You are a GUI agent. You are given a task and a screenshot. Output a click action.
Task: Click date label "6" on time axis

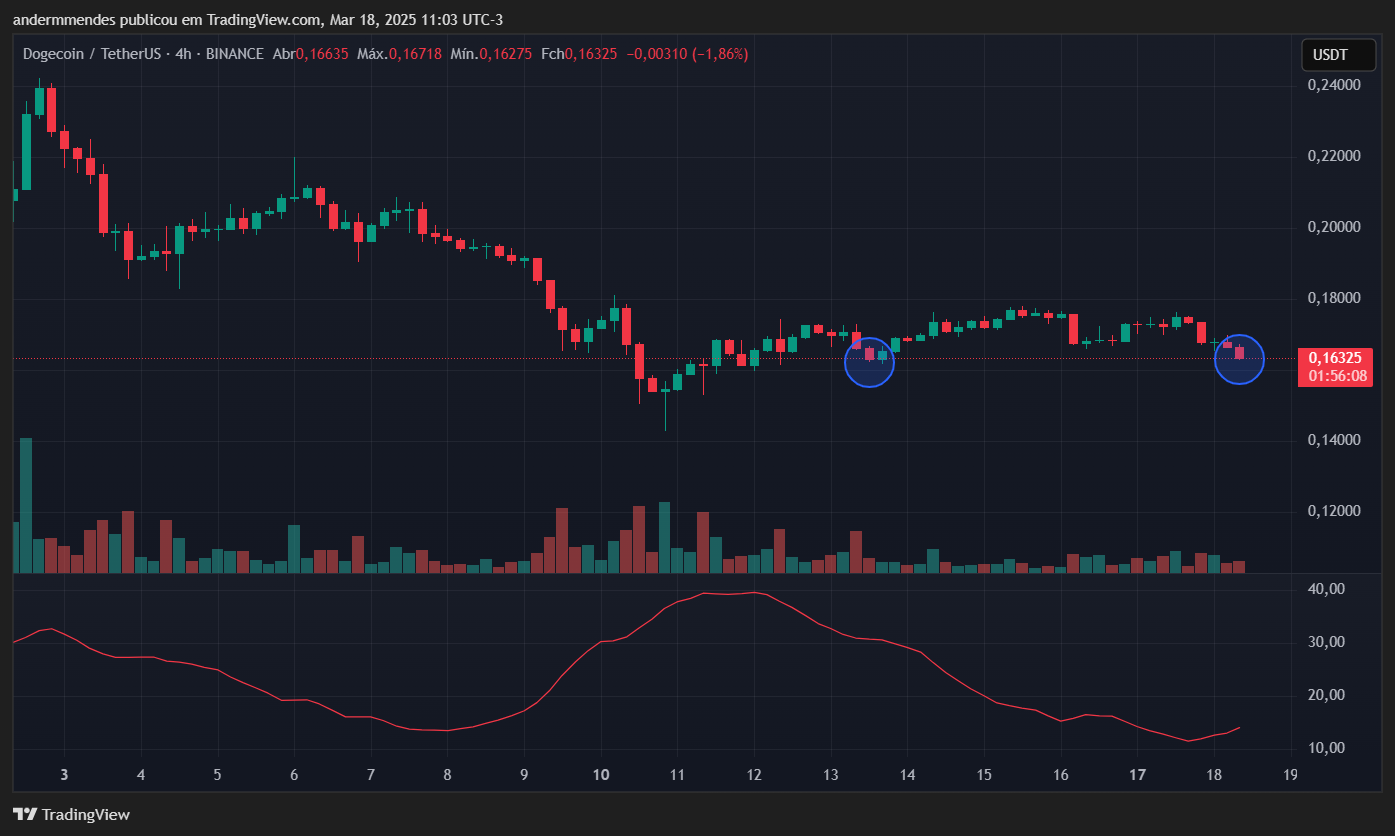[294, 775]
